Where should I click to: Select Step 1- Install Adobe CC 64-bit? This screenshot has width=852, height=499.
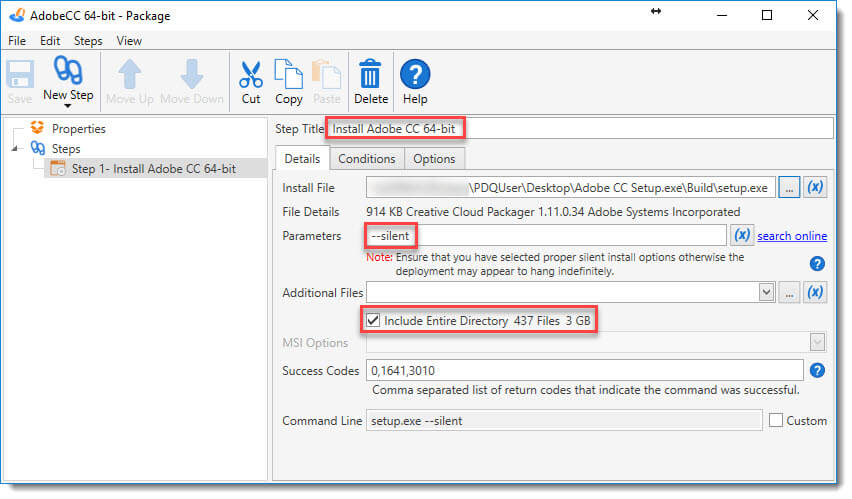pos(154,169)
